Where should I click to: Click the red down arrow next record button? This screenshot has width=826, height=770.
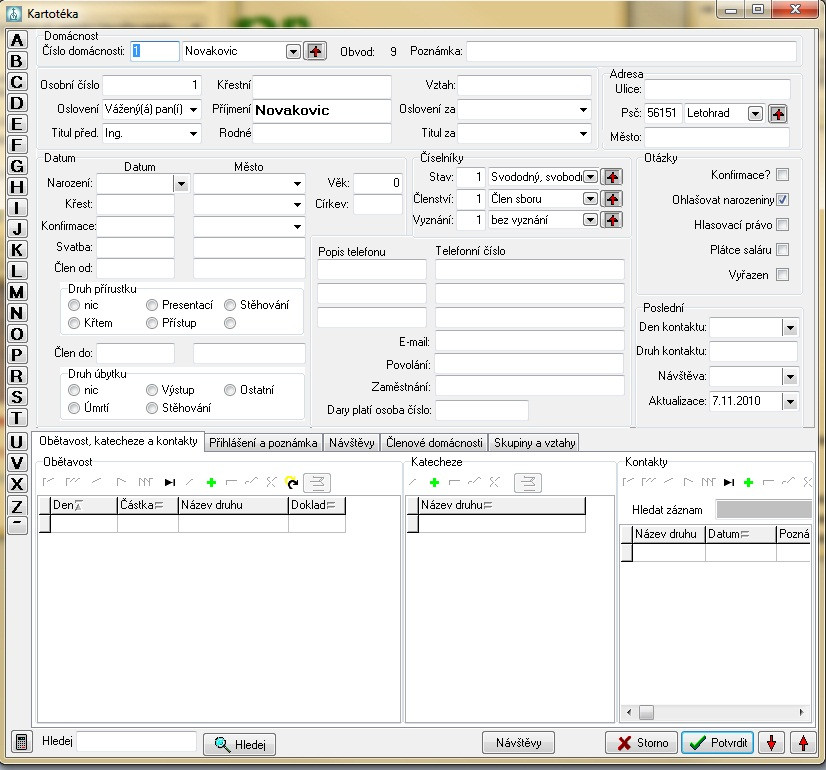pyautogui.click(x=770, y=742)
